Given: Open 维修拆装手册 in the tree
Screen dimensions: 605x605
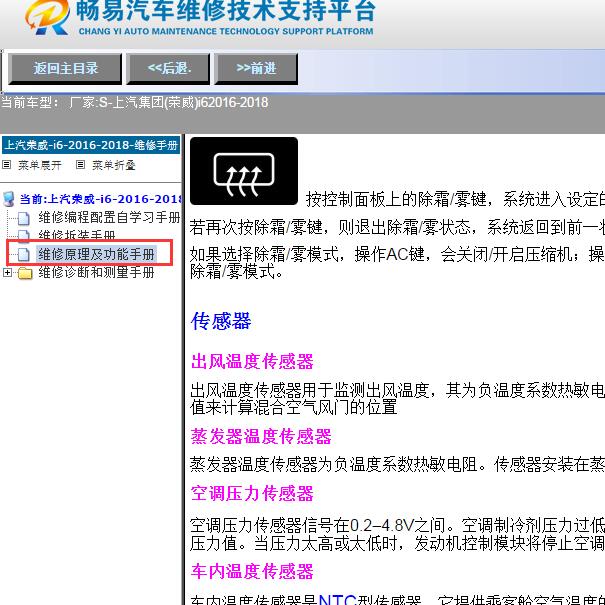Looking at the screenshot, I should 77,235.
